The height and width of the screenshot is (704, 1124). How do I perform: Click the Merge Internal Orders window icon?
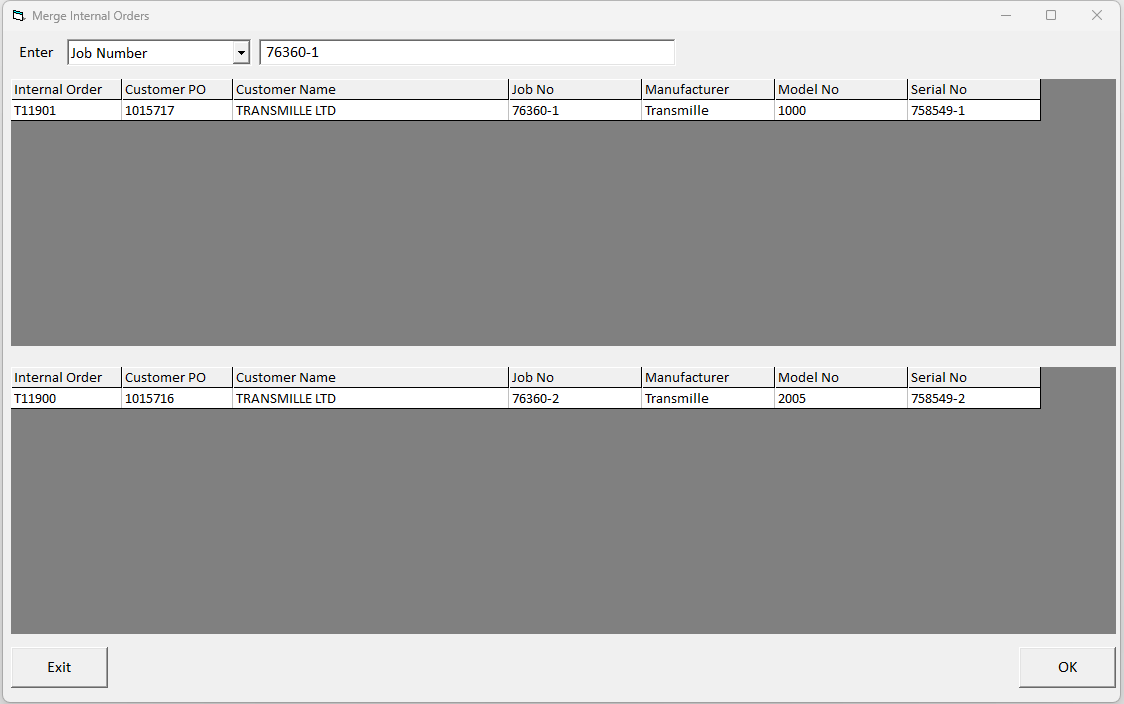coord(19,15)
